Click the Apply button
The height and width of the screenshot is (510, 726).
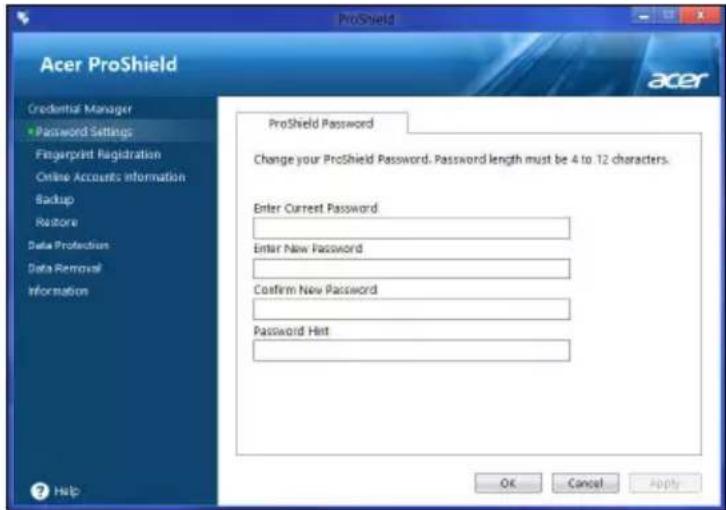pyautogui.click(x=665, y=483)
